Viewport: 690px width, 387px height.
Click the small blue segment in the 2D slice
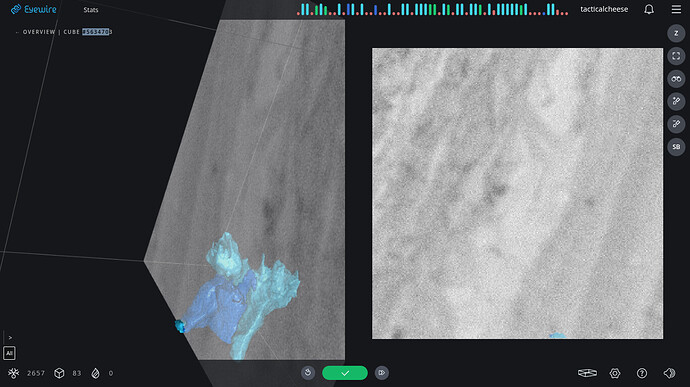pyautogui.click(x=557, y=336)
